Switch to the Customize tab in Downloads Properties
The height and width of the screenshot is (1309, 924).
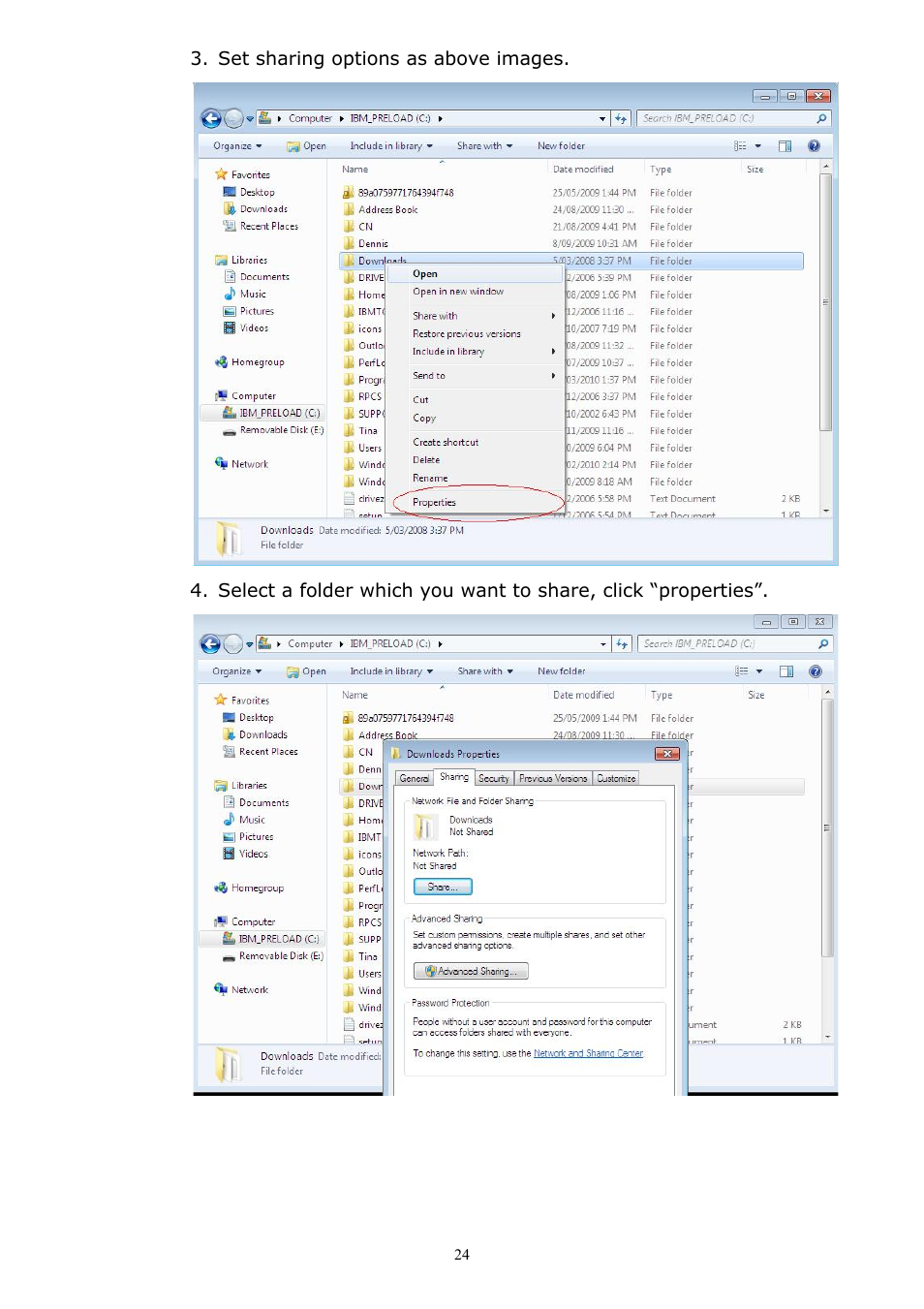[x=616, y=779]
